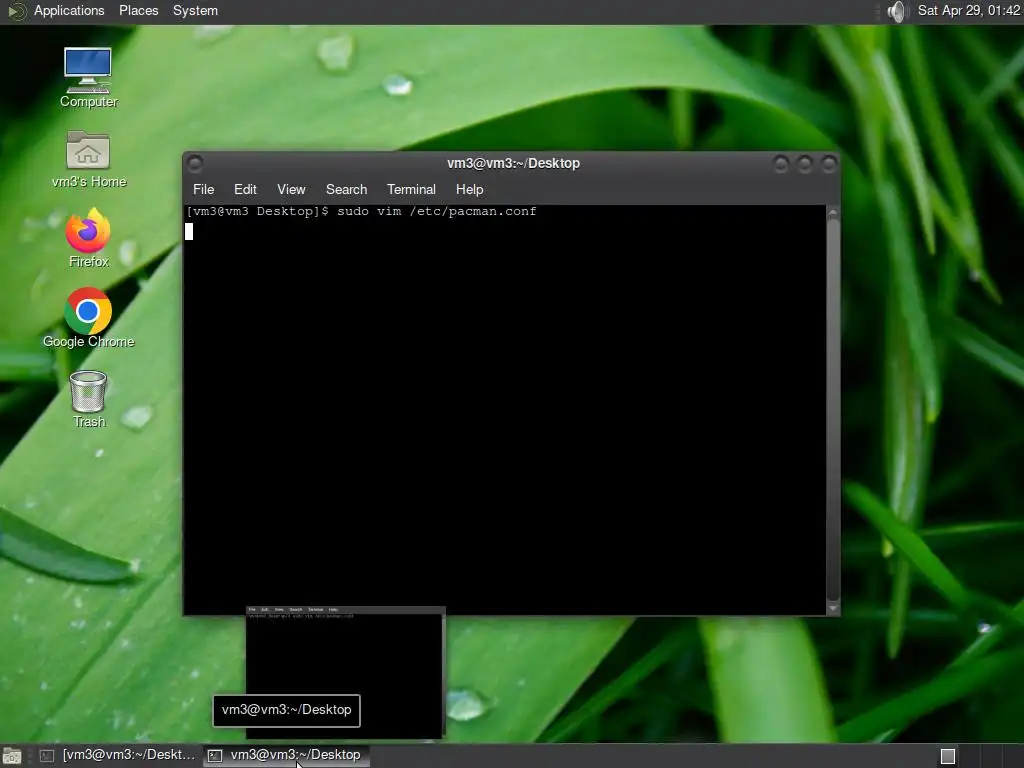Screen dimensions: 1024x768
Task: Open the terminal Help menu
Action: (470, 189)
